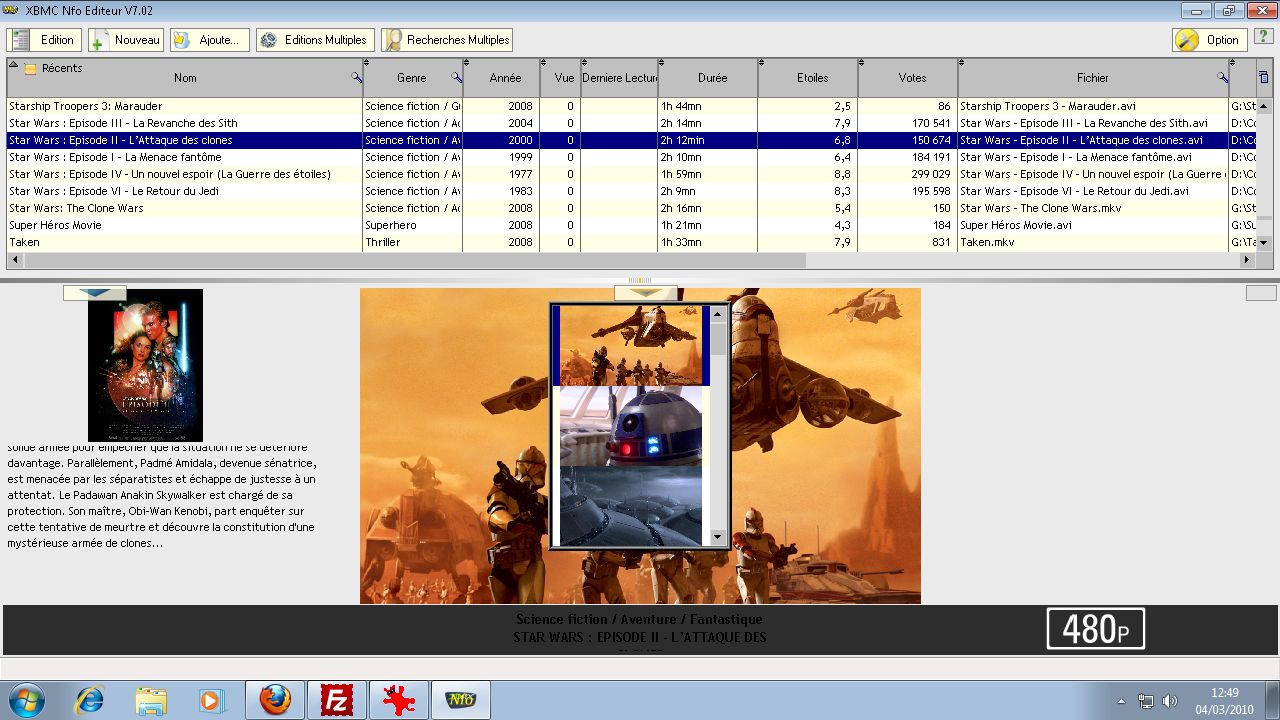Select the Taken movie row
This screenshot has width=1280, height=720.
(630, 242)
